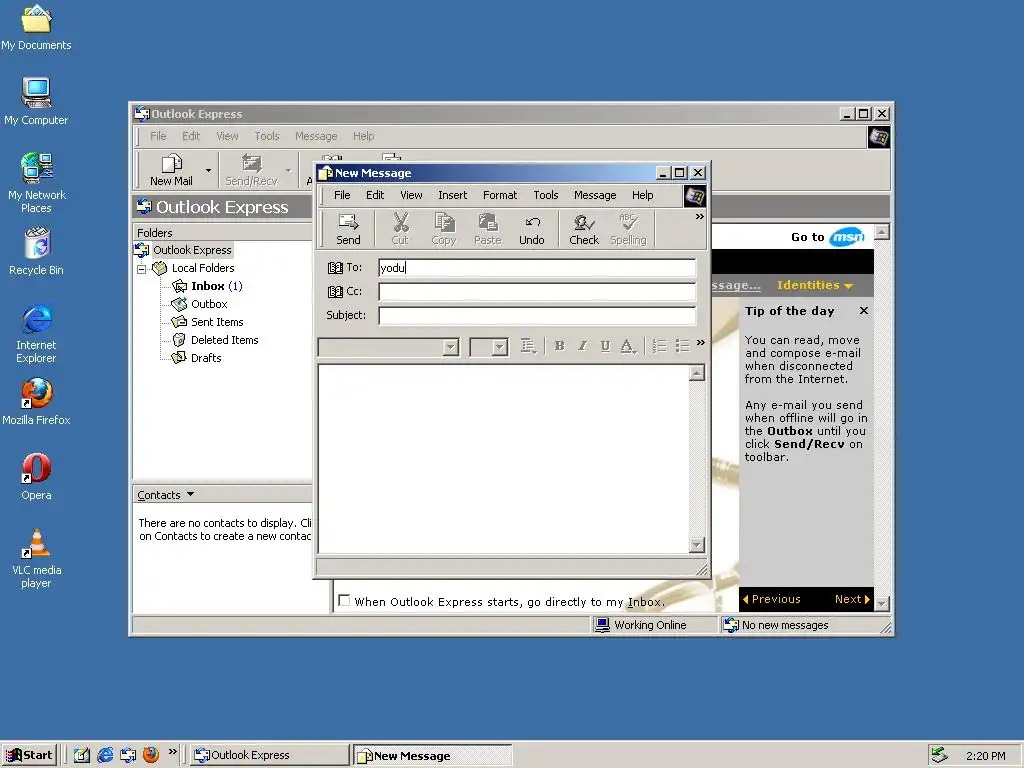This screenshot has height=768, width=1024.
Task: Open My Computer desktop icon
Action: [x=36, y=101]
